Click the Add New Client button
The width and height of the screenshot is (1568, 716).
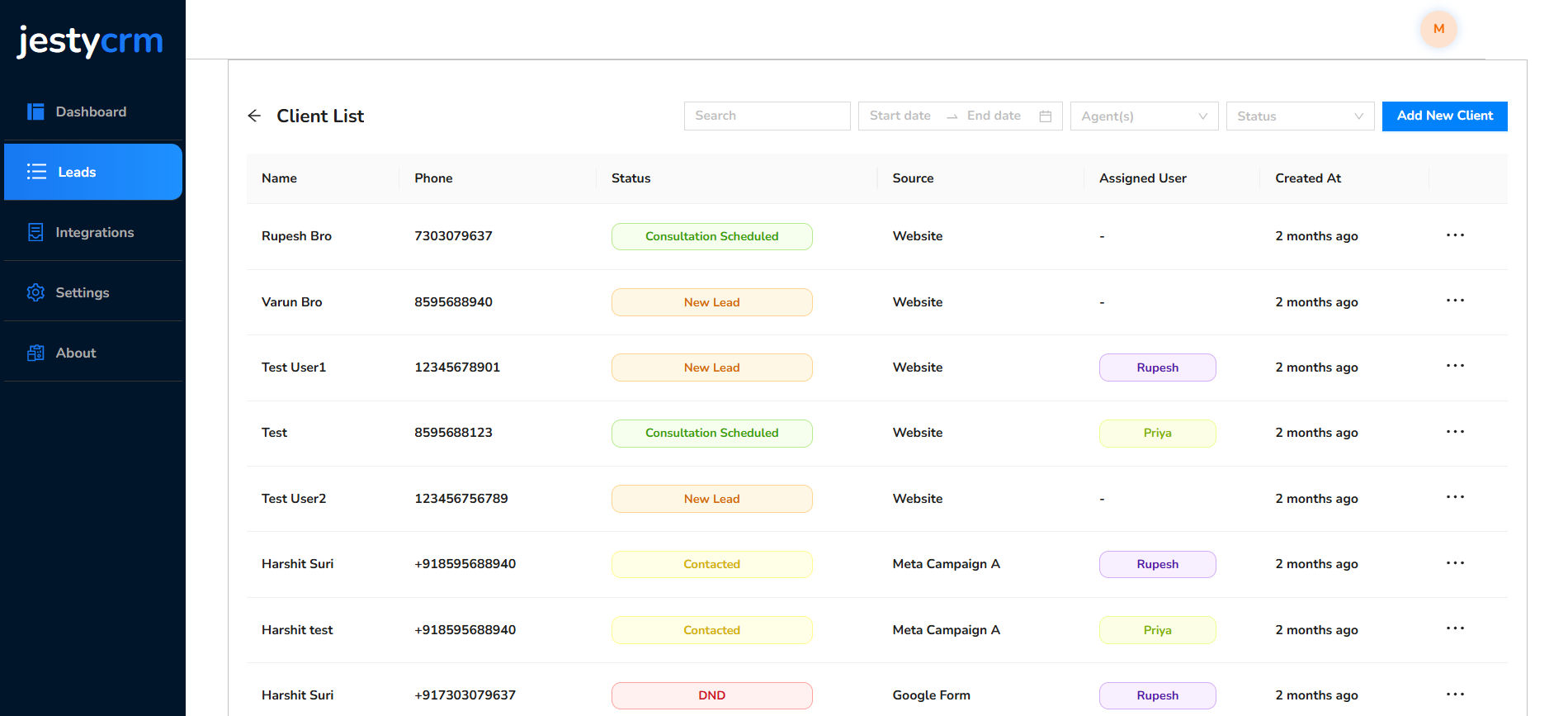[x=1444, y=116]
